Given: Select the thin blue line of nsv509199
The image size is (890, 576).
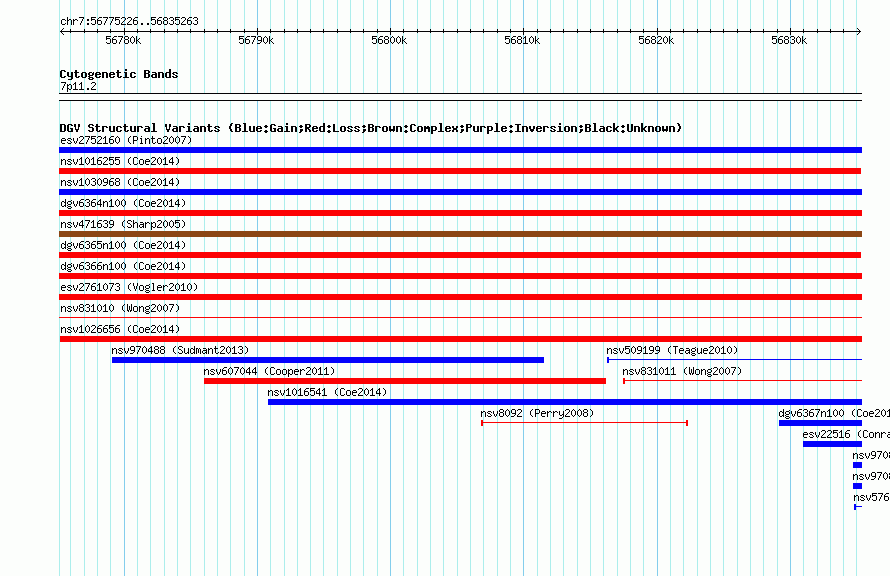Looking at the screenshot, I should tap(734, 360).
